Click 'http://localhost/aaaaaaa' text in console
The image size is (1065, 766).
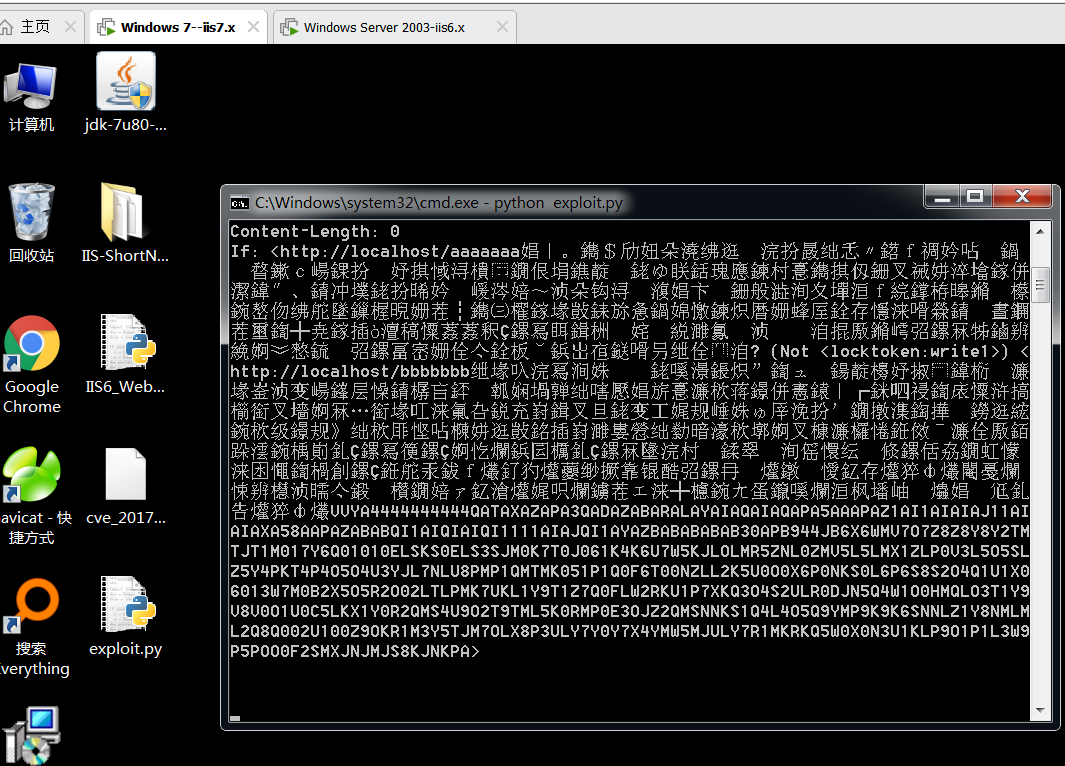(399, 251)
